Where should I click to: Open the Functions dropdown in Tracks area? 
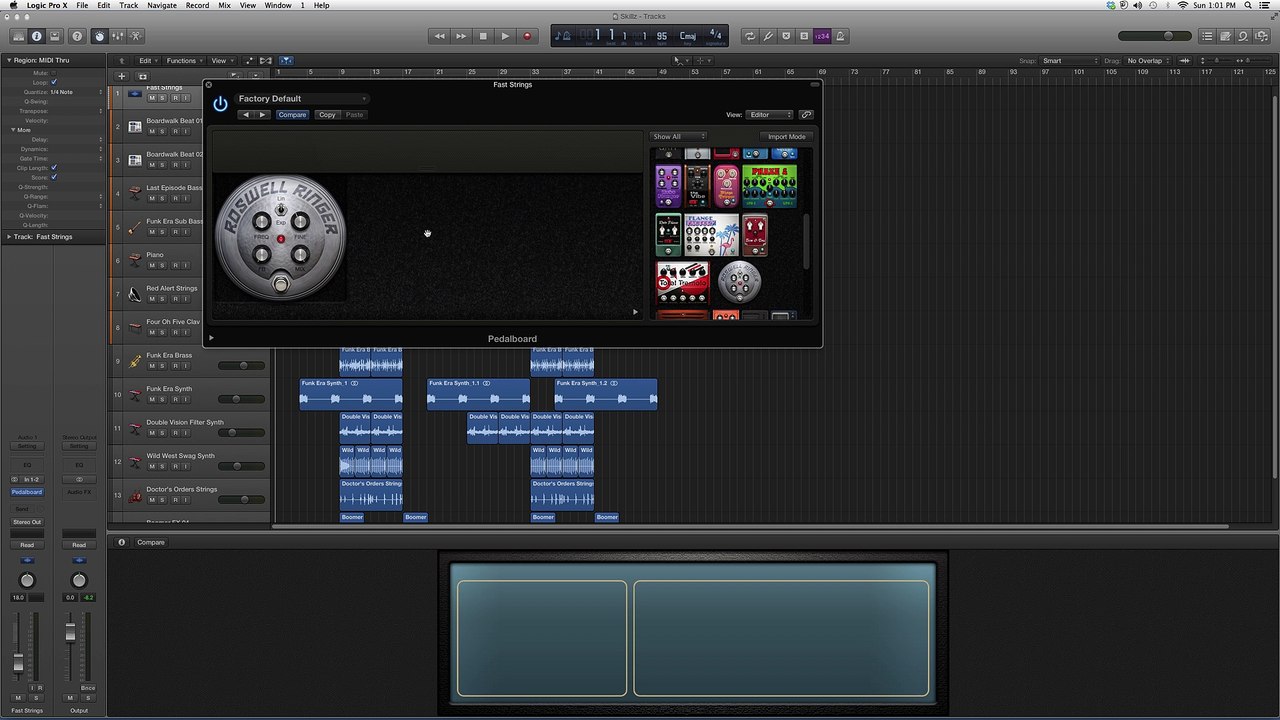[x=184, y=61]
